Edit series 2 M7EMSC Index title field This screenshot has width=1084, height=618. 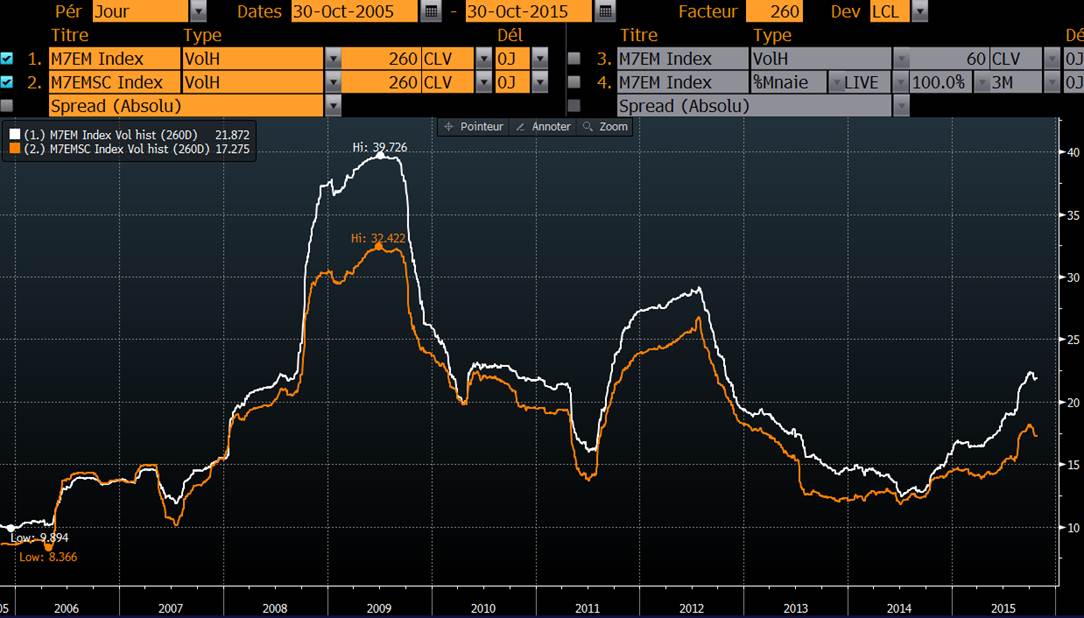pos(114,82)
